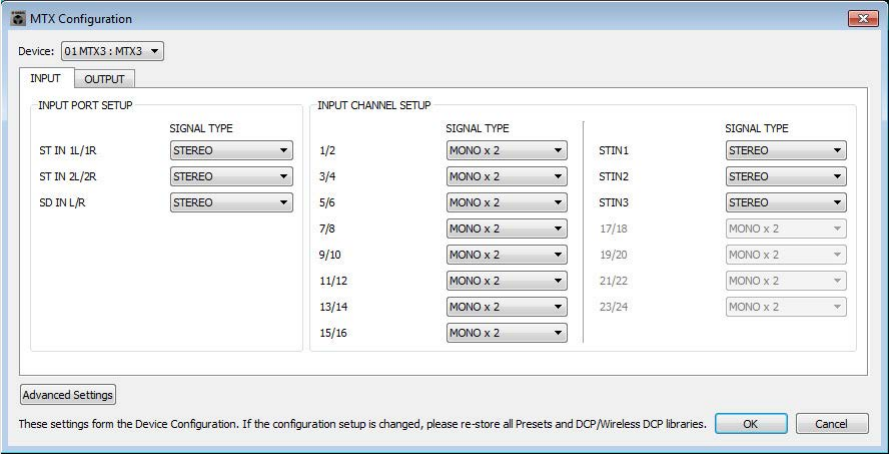Image resolution: width=889 pixels, height=454 pixels.
Task: Click the INPUT CHANNEL SETUP group label
Action: [x=374, y=105]
